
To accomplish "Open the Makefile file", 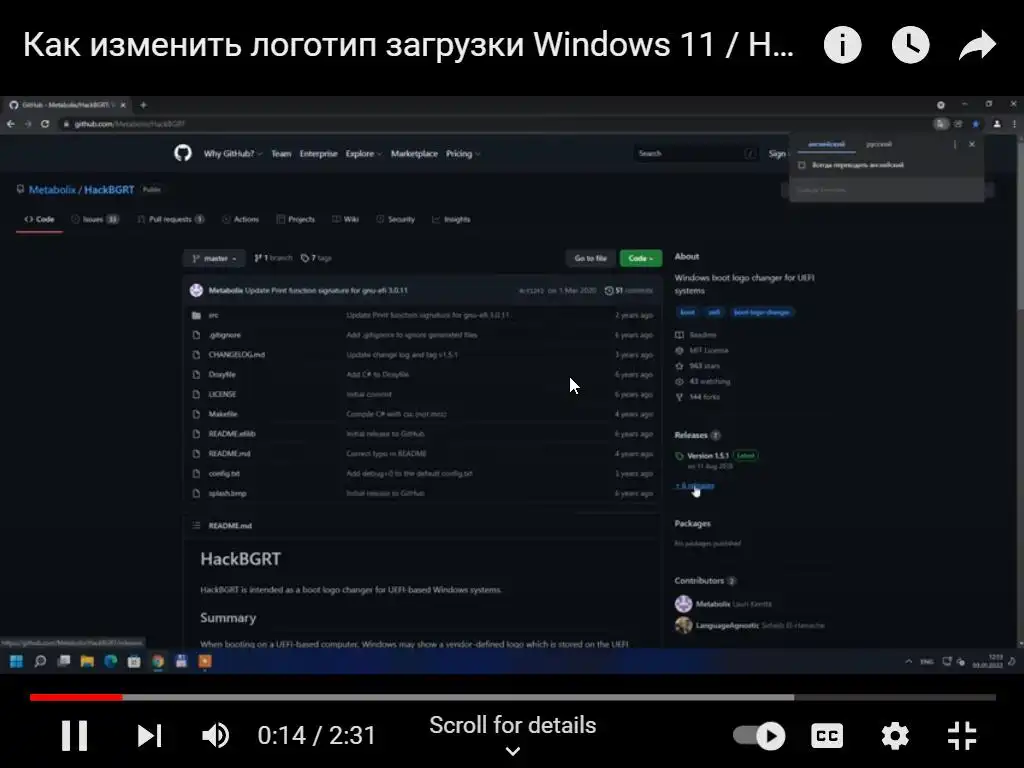I will coord(223,414).
